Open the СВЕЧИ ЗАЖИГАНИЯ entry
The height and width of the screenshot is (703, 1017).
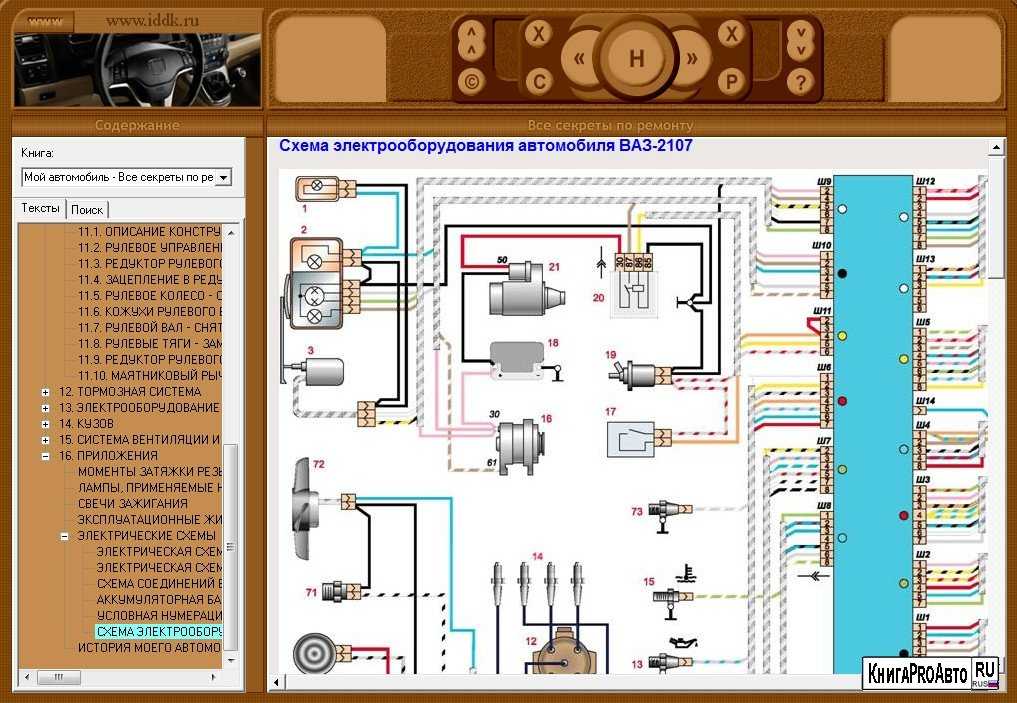click(132, 503)
